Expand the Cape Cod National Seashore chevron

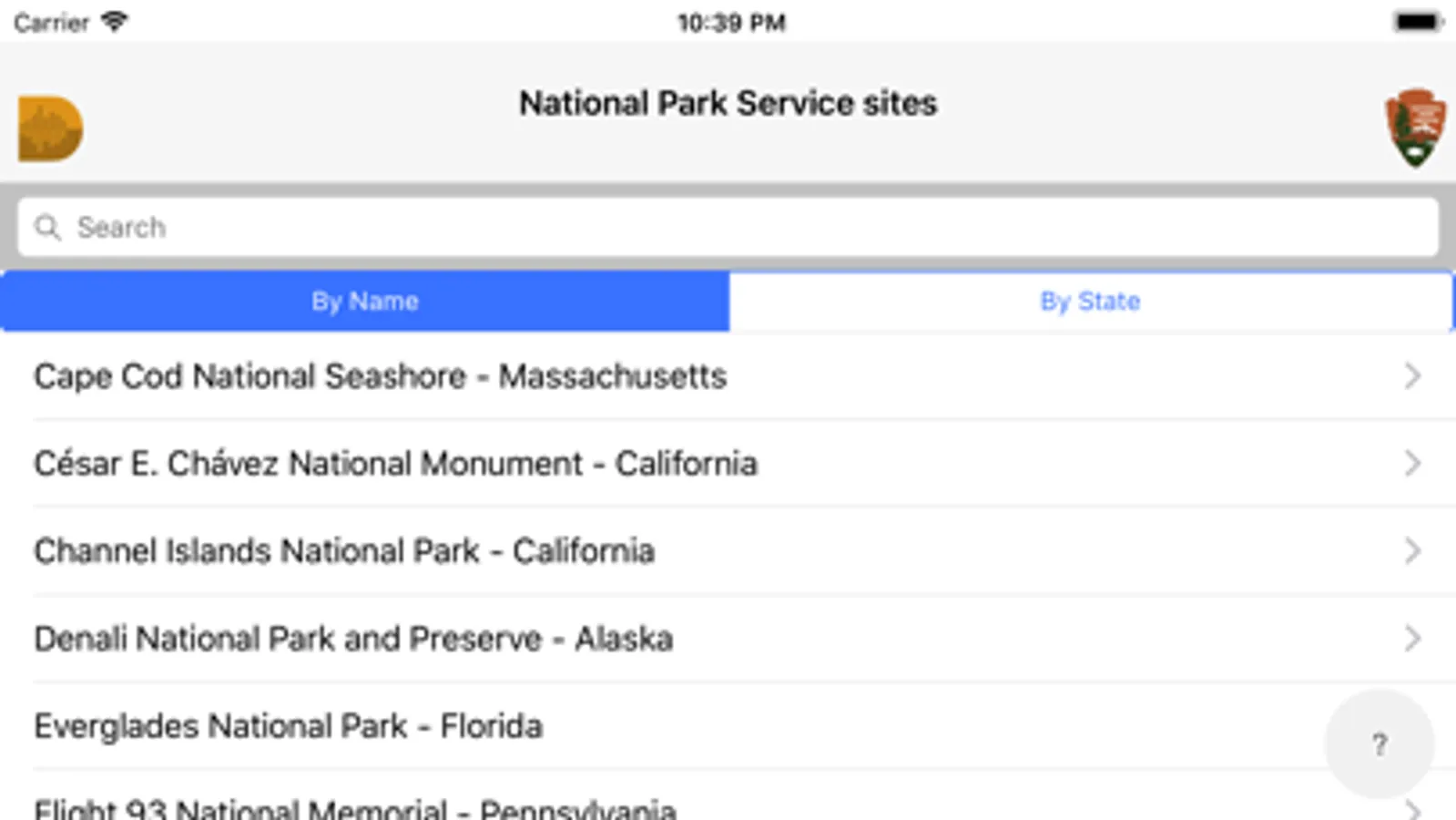pos(1412,376)
